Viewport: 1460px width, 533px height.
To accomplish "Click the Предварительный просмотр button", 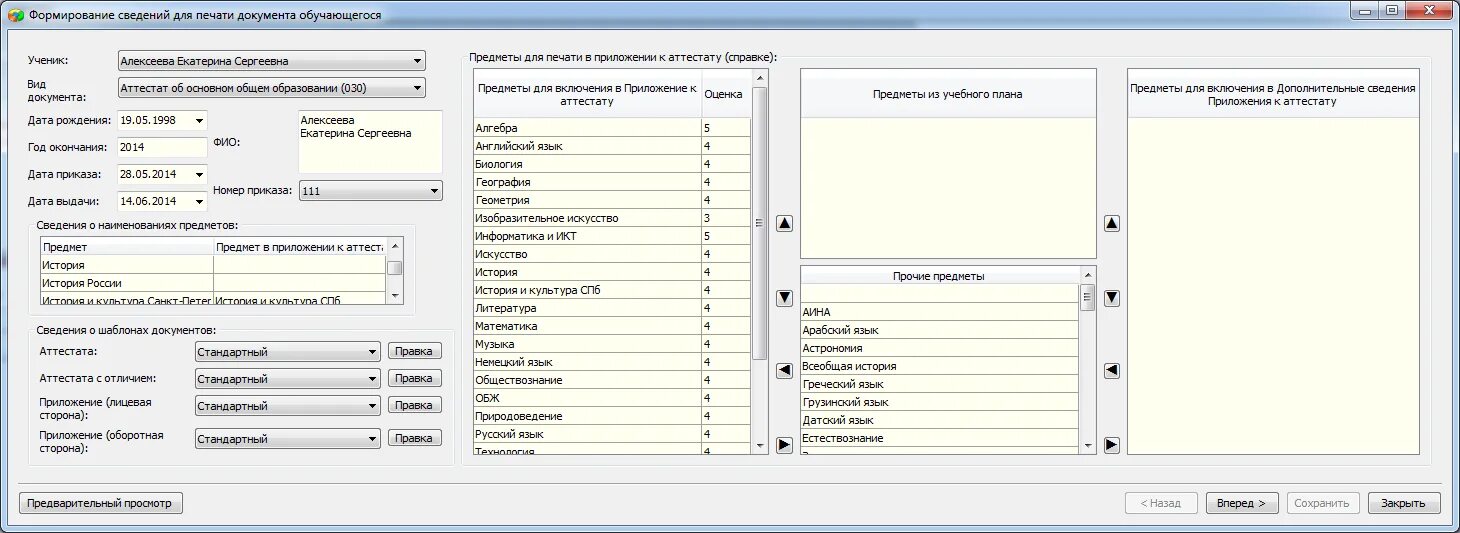I will click(100, 503).
